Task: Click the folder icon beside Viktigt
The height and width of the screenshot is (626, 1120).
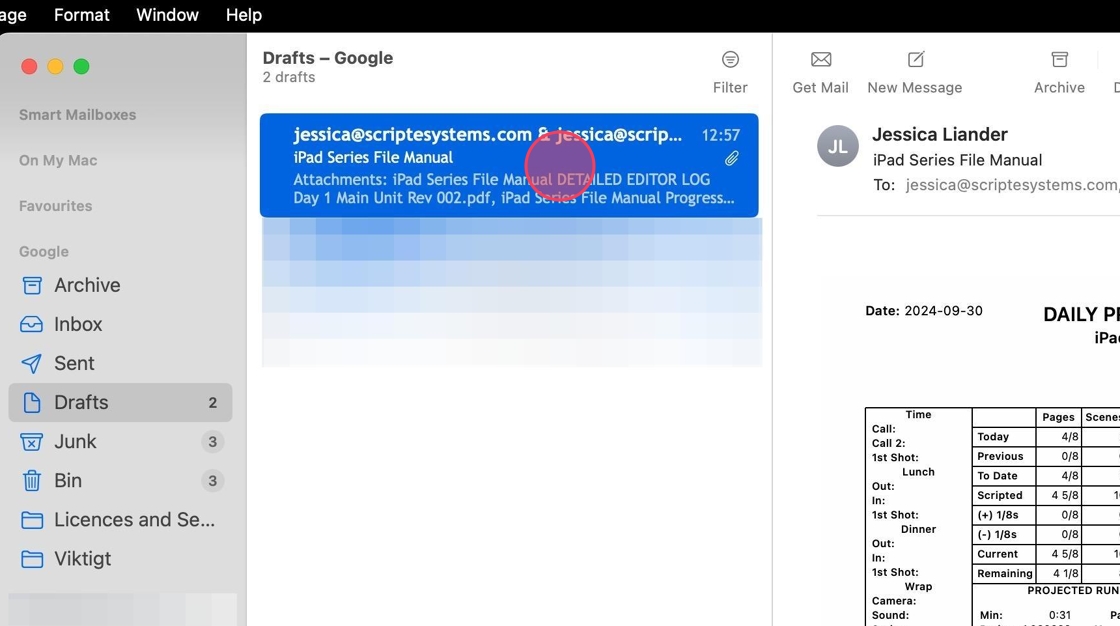Action: coord(31,559)
